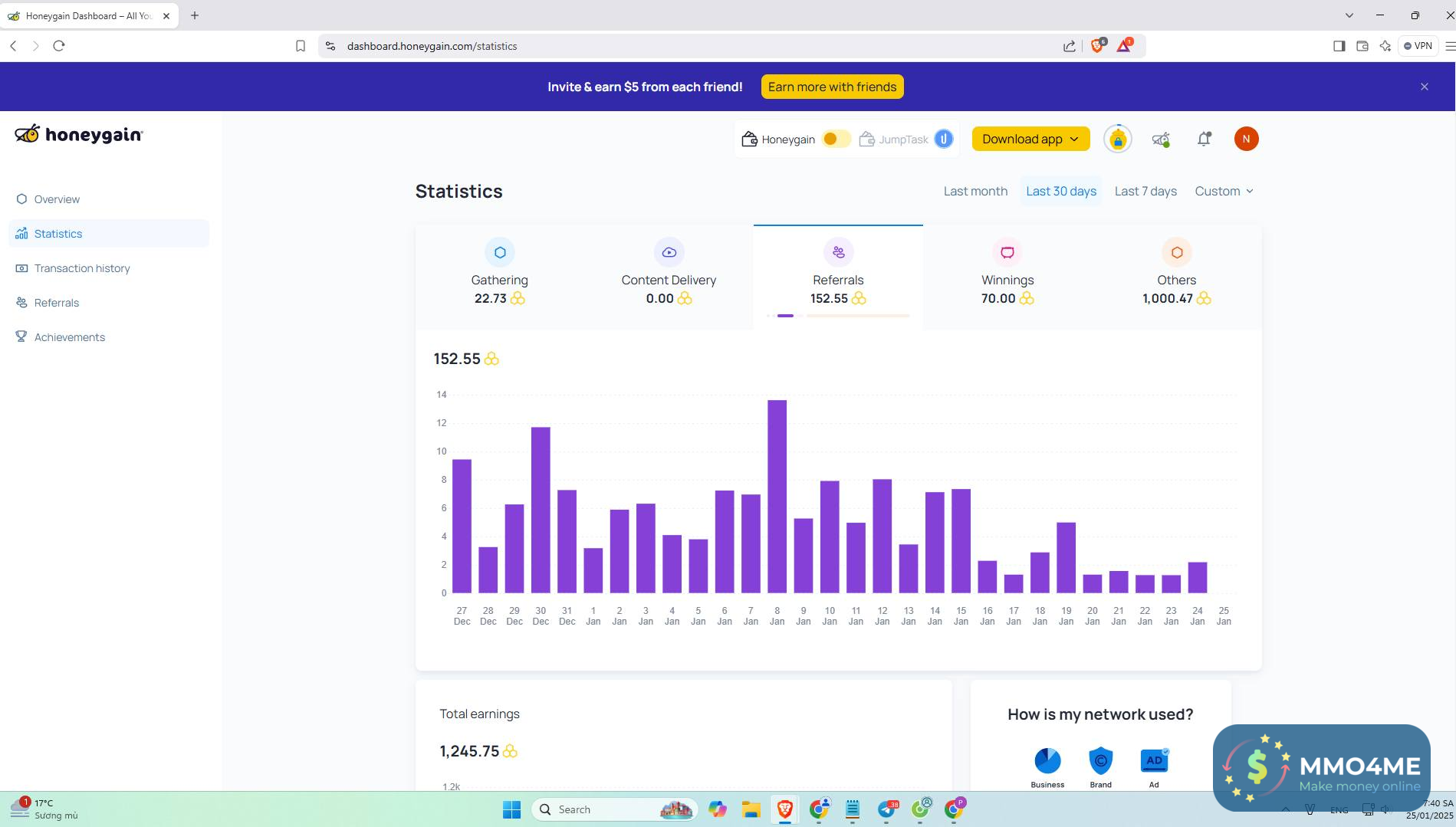Click the 8 Jan bar in chart
Image resolution: width=1456 pixels, height=827 pixels.
pos(777,497)
